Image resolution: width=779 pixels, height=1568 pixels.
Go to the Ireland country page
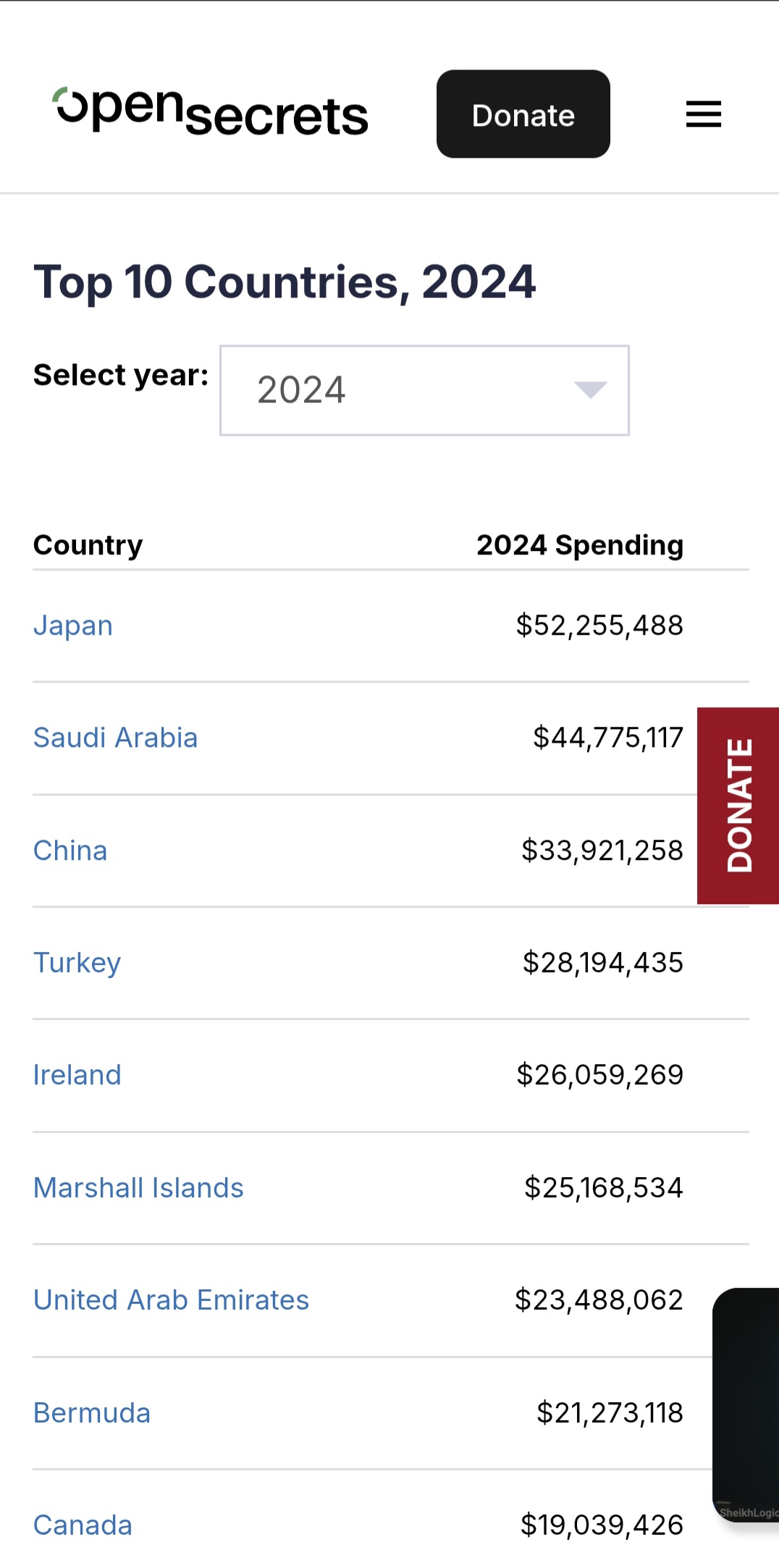coord(77,1075)
